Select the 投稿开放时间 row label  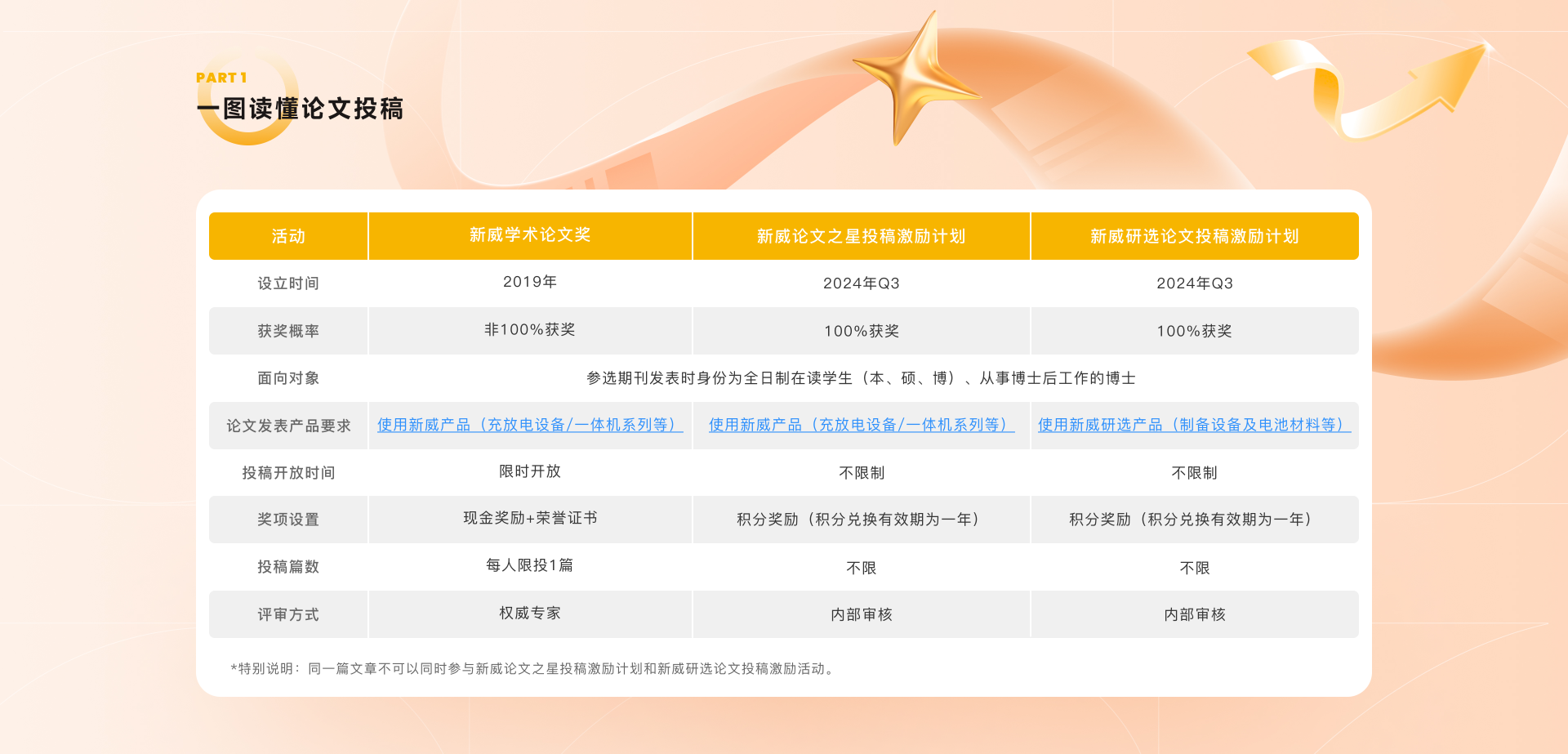tap(288, 473)
